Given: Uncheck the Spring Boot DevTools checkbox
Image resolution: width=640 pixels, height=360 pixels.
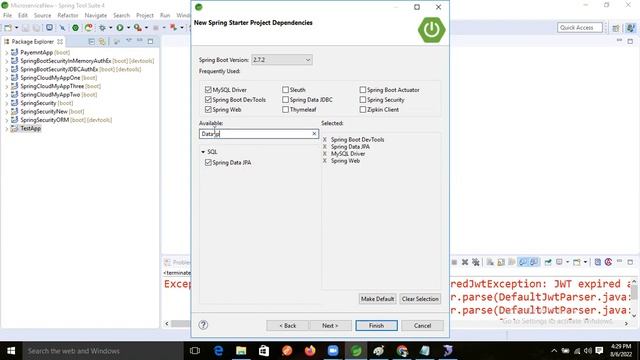Looking at the screenshot, I should [208, 100].
